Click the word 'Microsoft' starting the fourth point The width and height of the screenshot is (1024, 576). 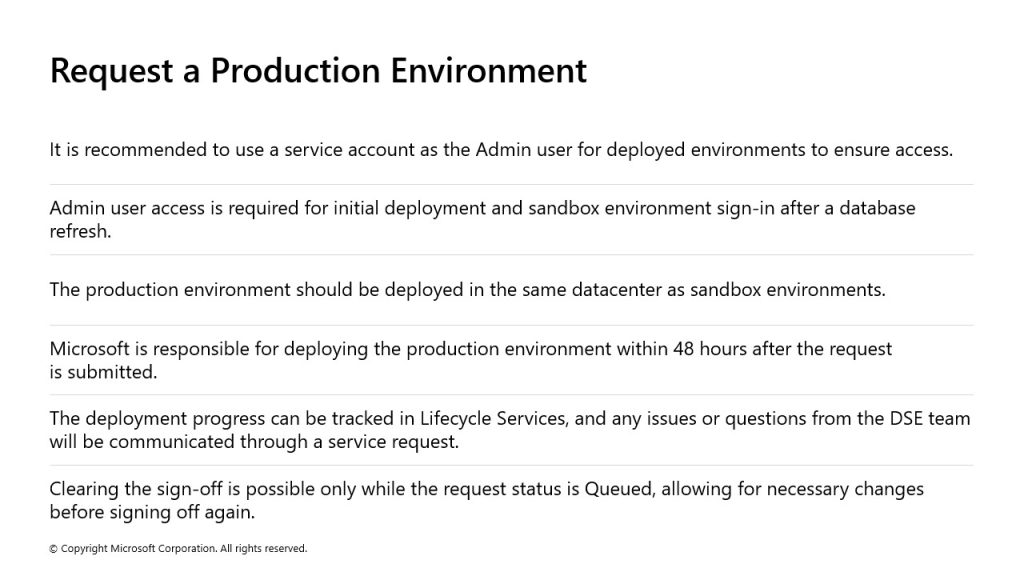coord(89,349)
